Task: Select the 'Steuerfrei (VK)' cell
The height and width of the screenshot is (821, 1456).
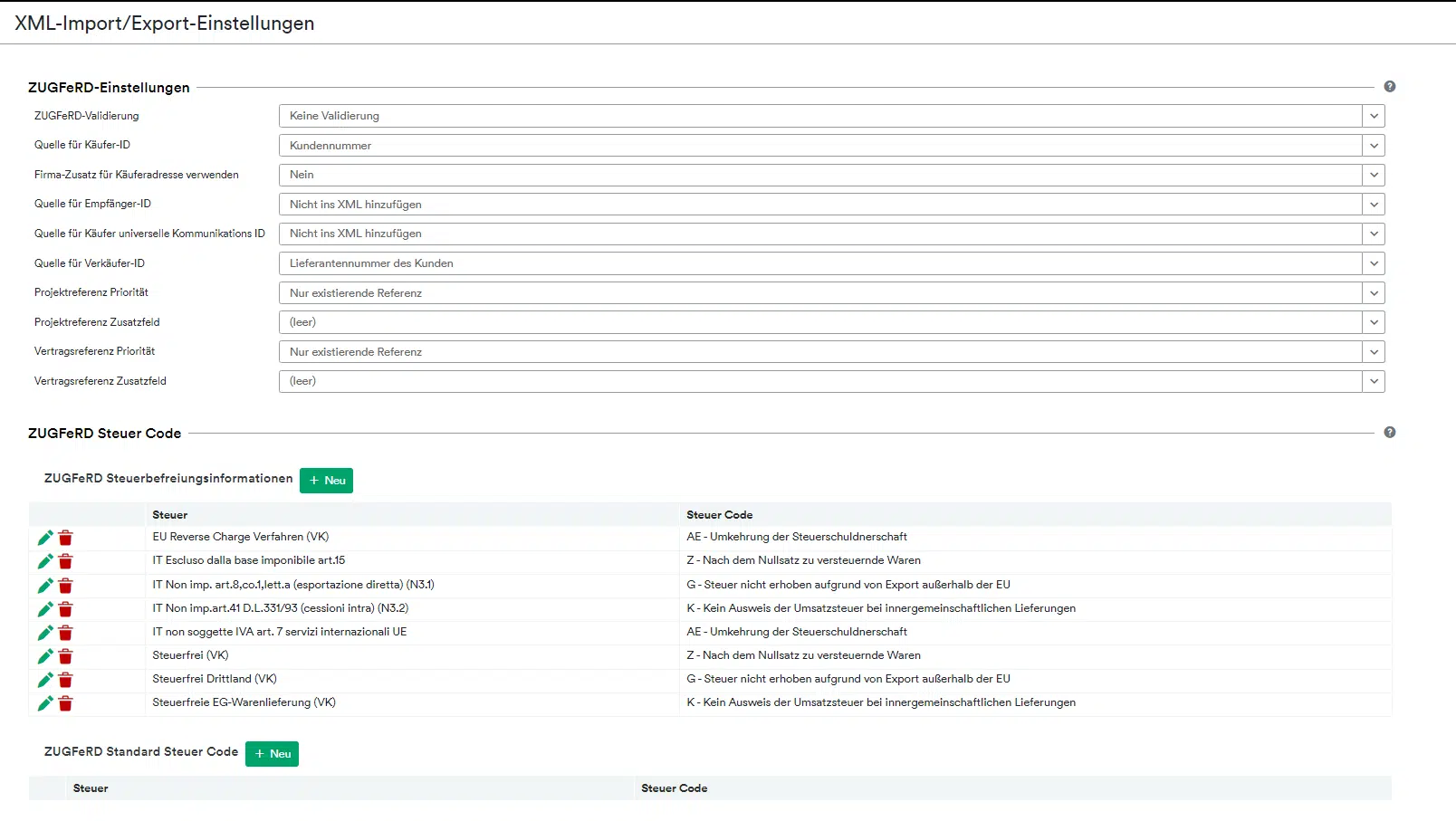Action: [x=412, y=655]
